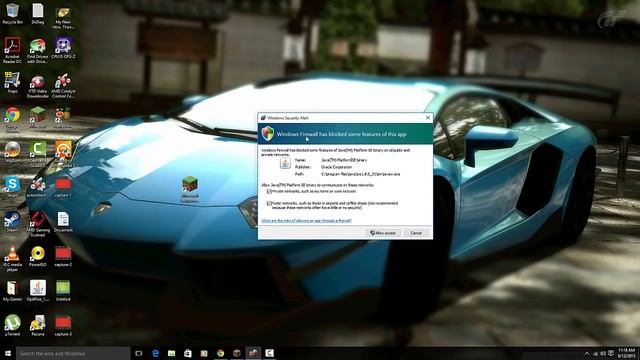
Task: Launch VLC media player shortcut
Action: point(12,259)
